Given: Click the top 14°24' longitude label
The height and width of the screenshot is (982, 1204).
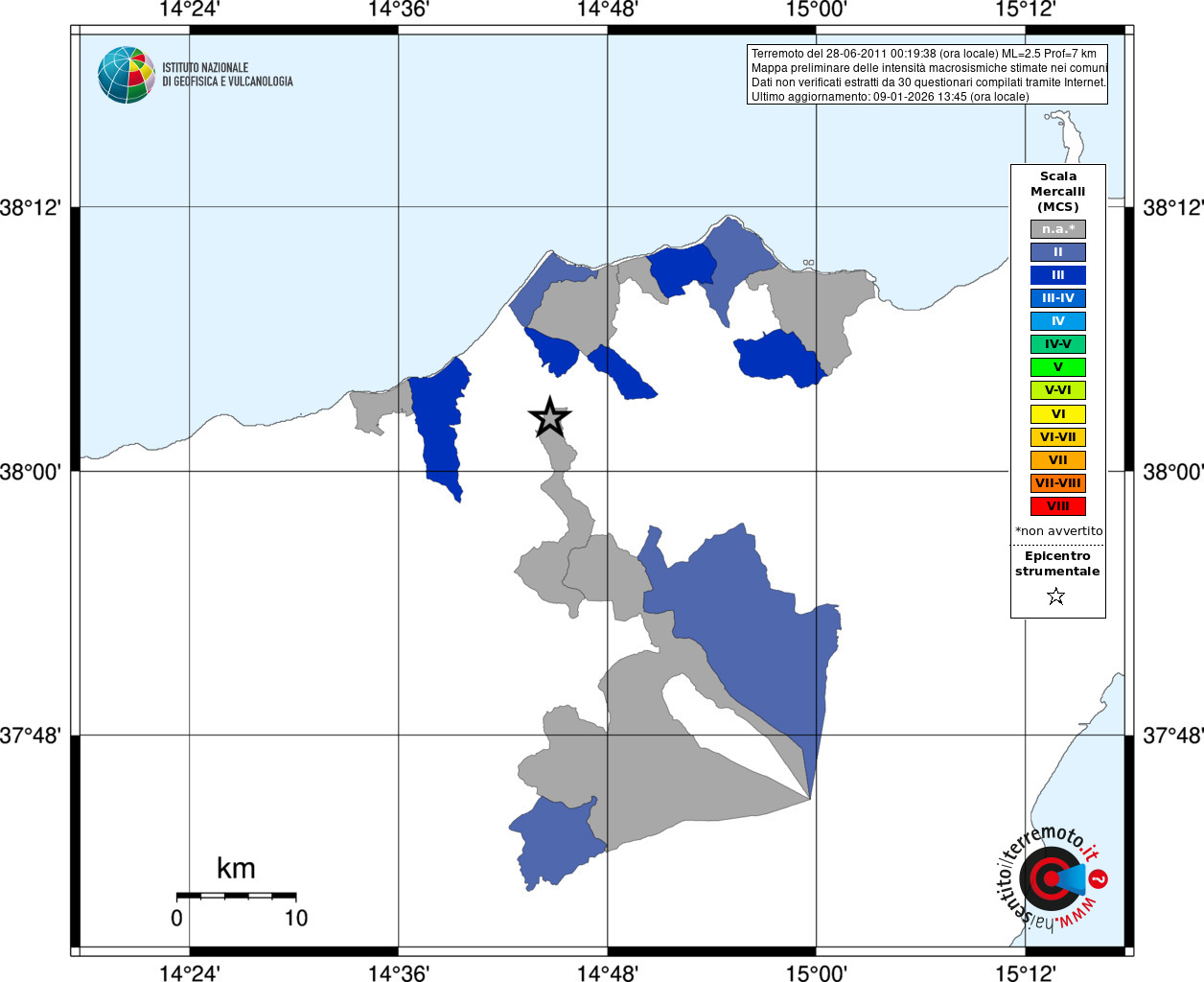Looking at the screenshot, I should pos(189,10).
